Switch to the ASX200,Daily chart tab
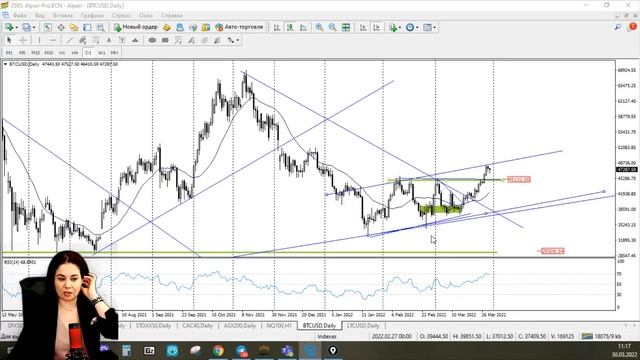Viewport: 640px width, 360px height. pyautogui.click(x=240, y=326)
